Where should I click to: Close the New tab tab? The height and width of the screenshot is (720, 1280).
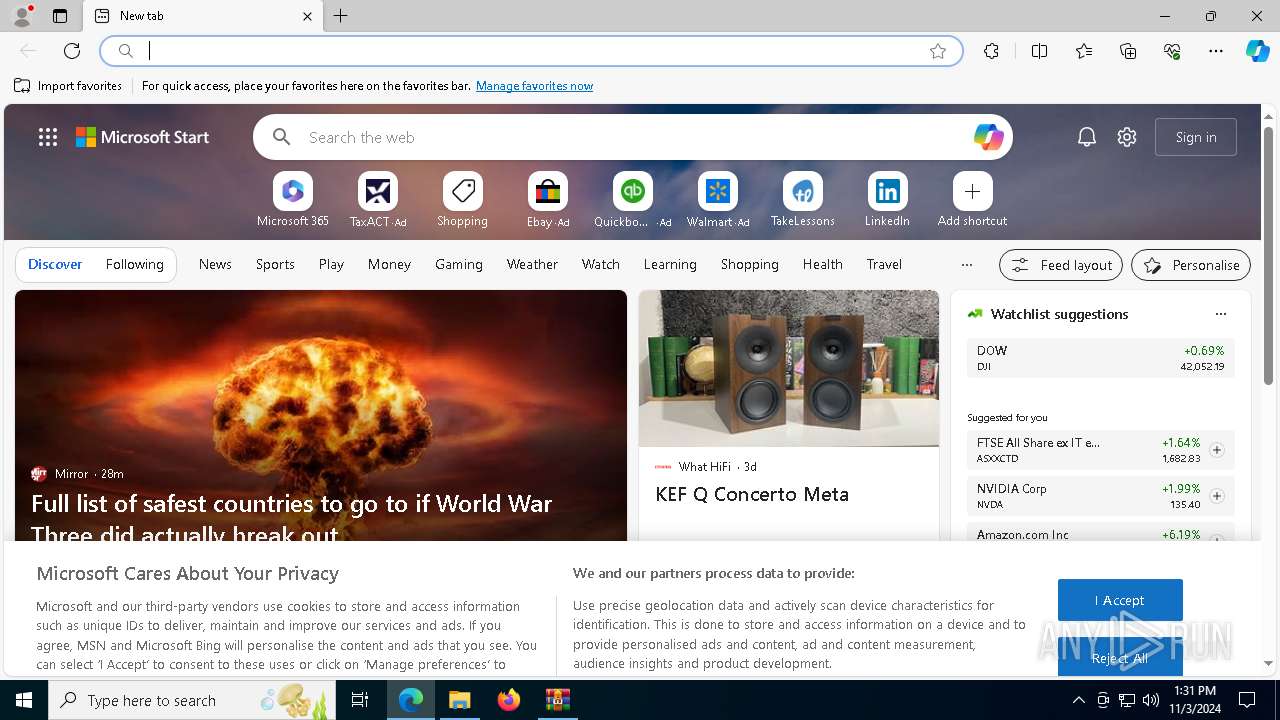pyautogui.click(x=307, y=16)
